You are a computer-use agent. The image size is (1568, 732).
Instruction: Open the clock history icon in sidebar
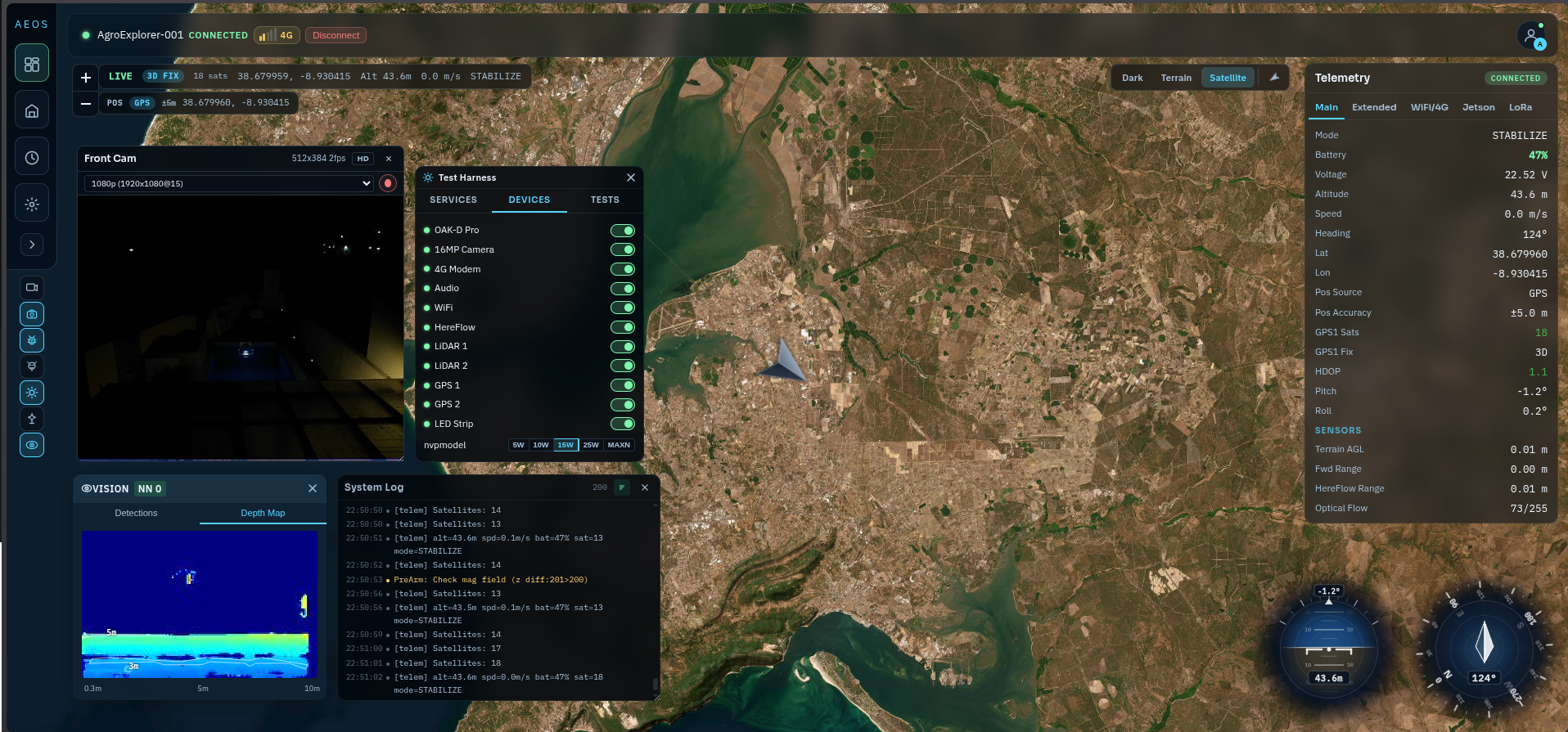pyautogui.click(x=32, y=157)
